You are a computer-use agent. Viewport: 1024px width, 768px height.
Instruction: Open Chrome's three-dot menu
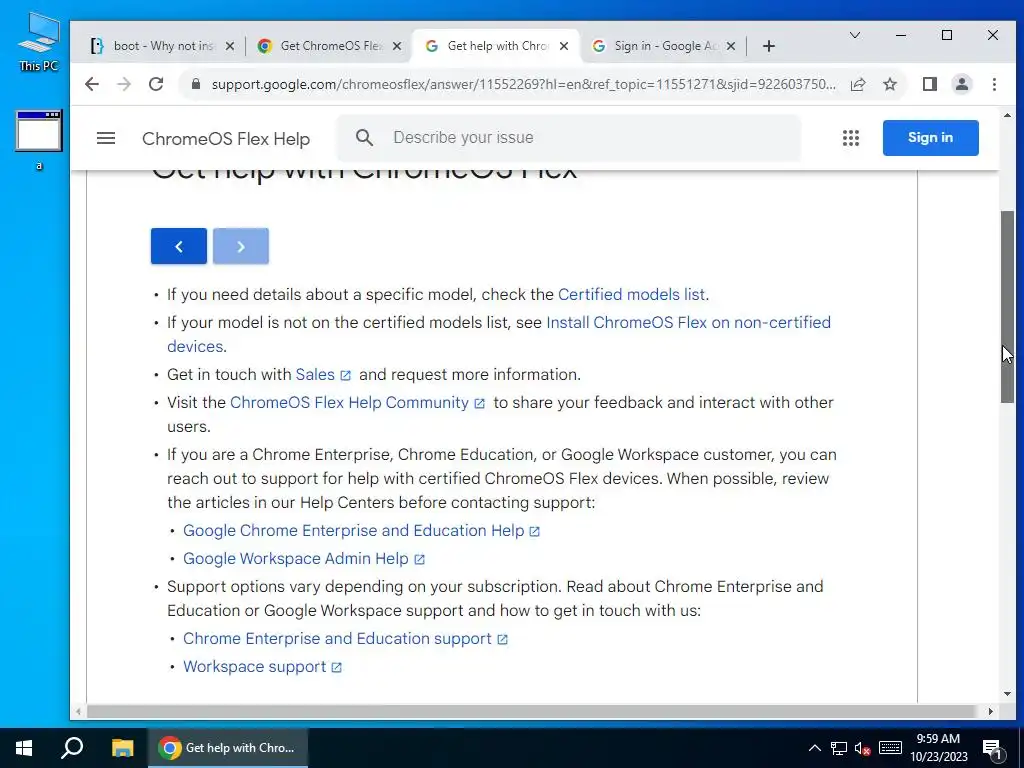(x=994, y=84)
